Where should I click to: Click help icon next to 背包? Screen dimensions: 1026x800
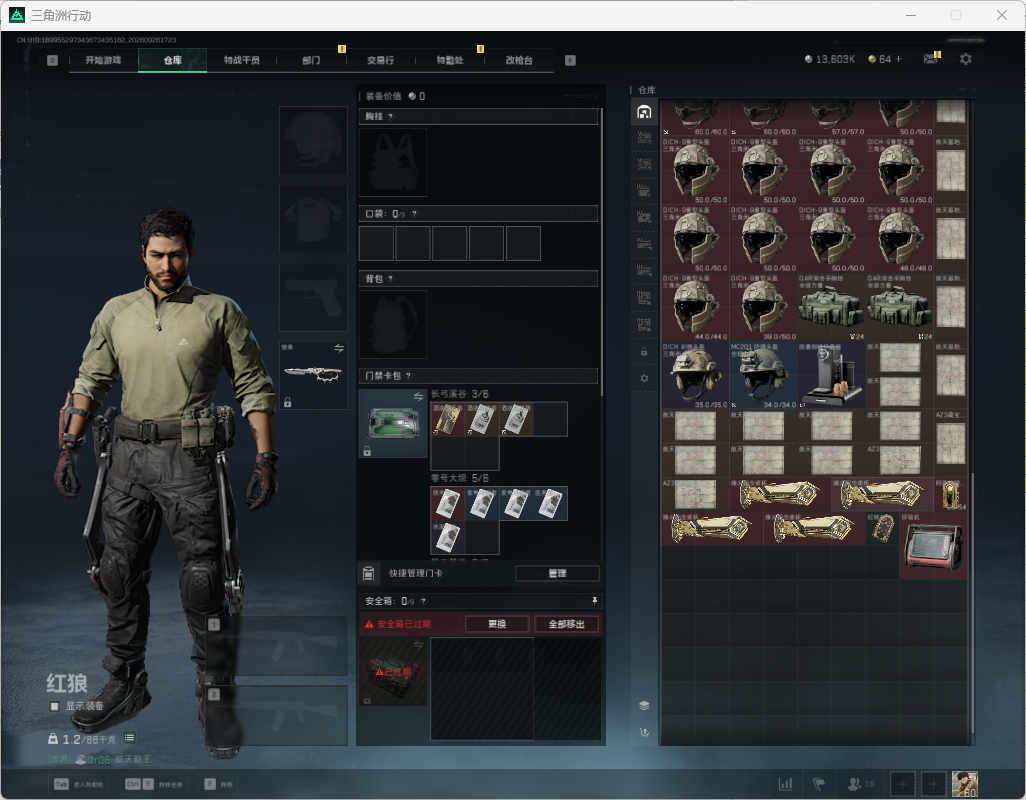391,279
